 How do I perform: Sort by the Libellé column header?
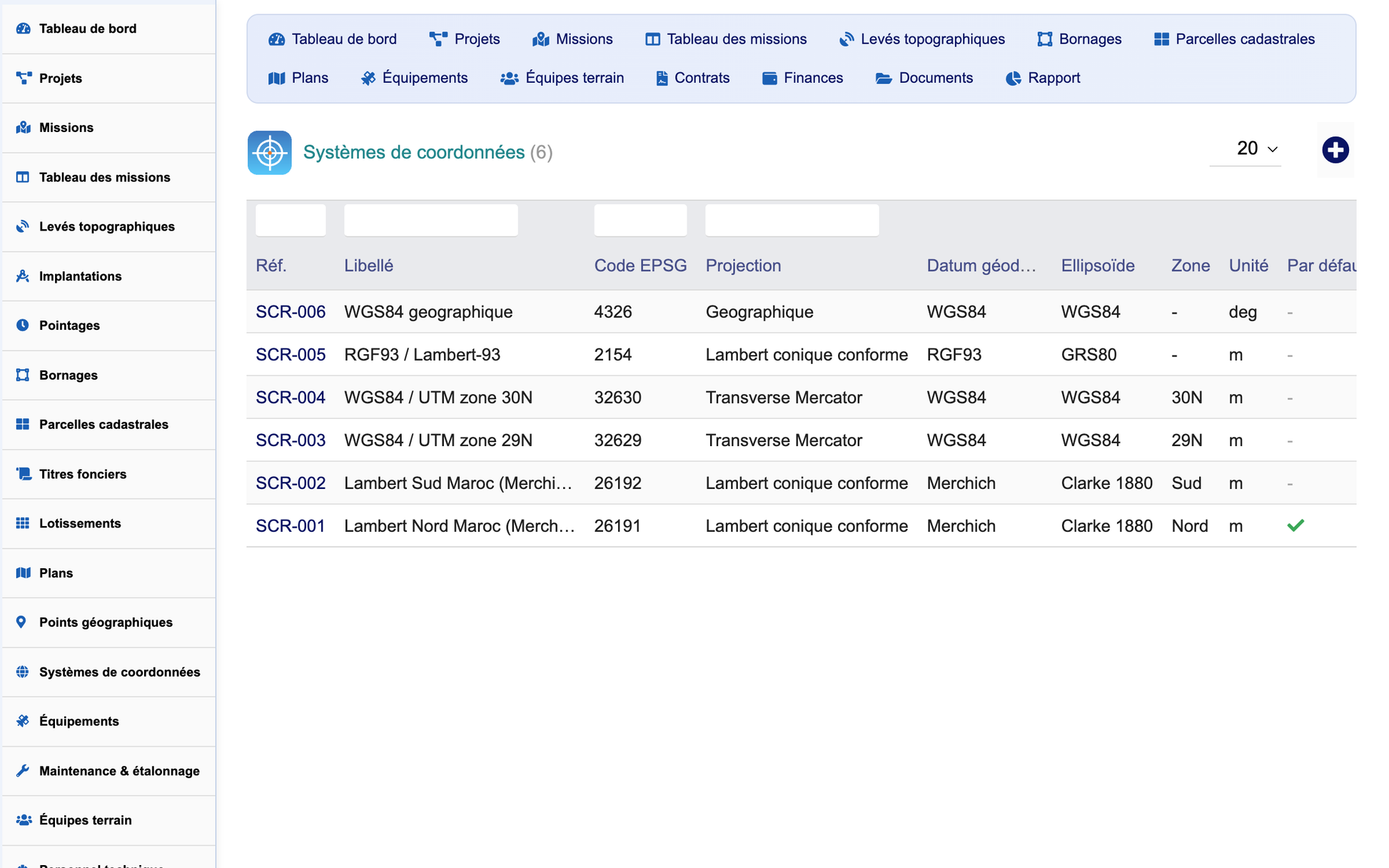(368, 266)
